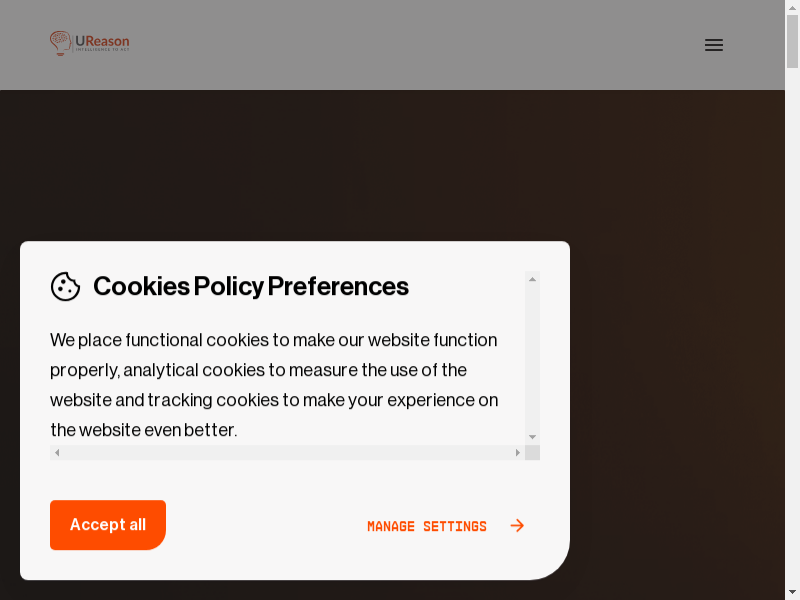Click the orange arrow beside Manage Settings
Image resolution: width=800 pixels, height=600 pixels.
click(517, 526)
